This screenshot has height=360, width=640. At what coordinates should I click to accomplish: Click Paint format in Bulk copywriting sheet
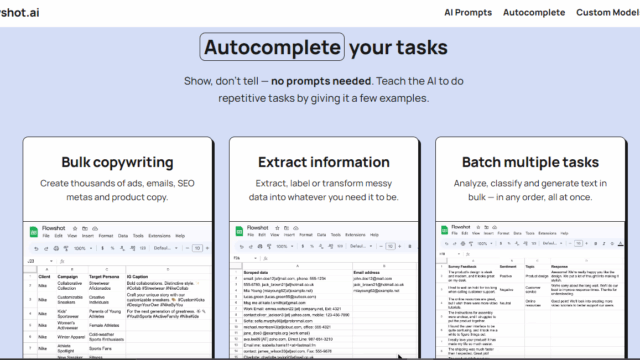(x=66, y=249)
